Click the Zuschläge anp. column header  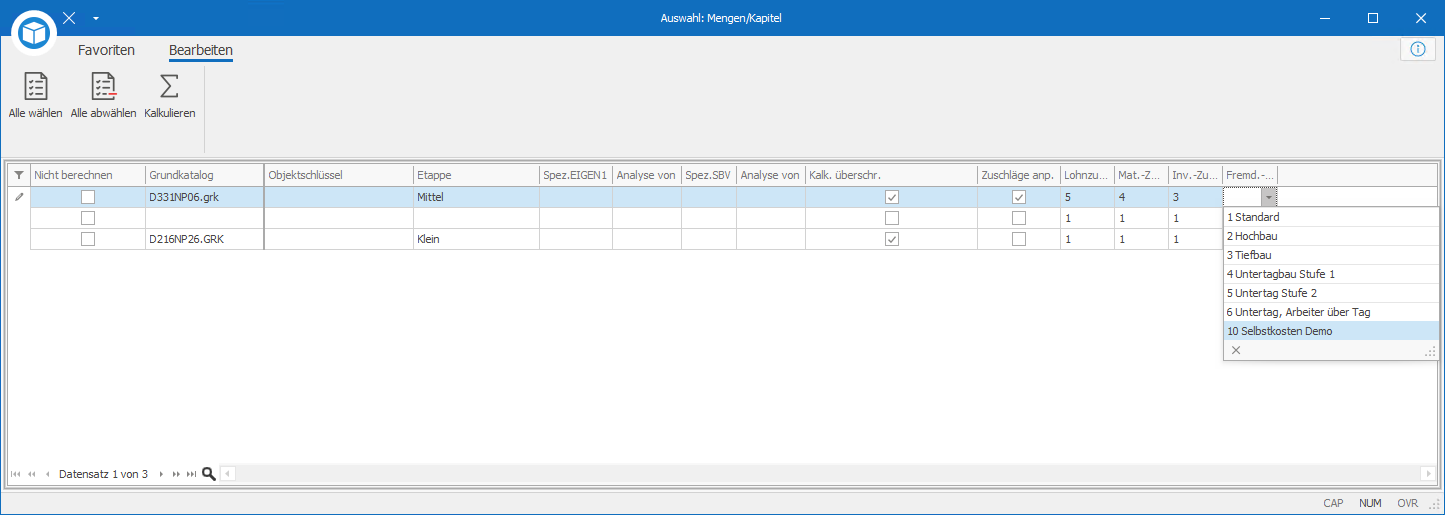pyautogui.click(x=1019, y=175)
